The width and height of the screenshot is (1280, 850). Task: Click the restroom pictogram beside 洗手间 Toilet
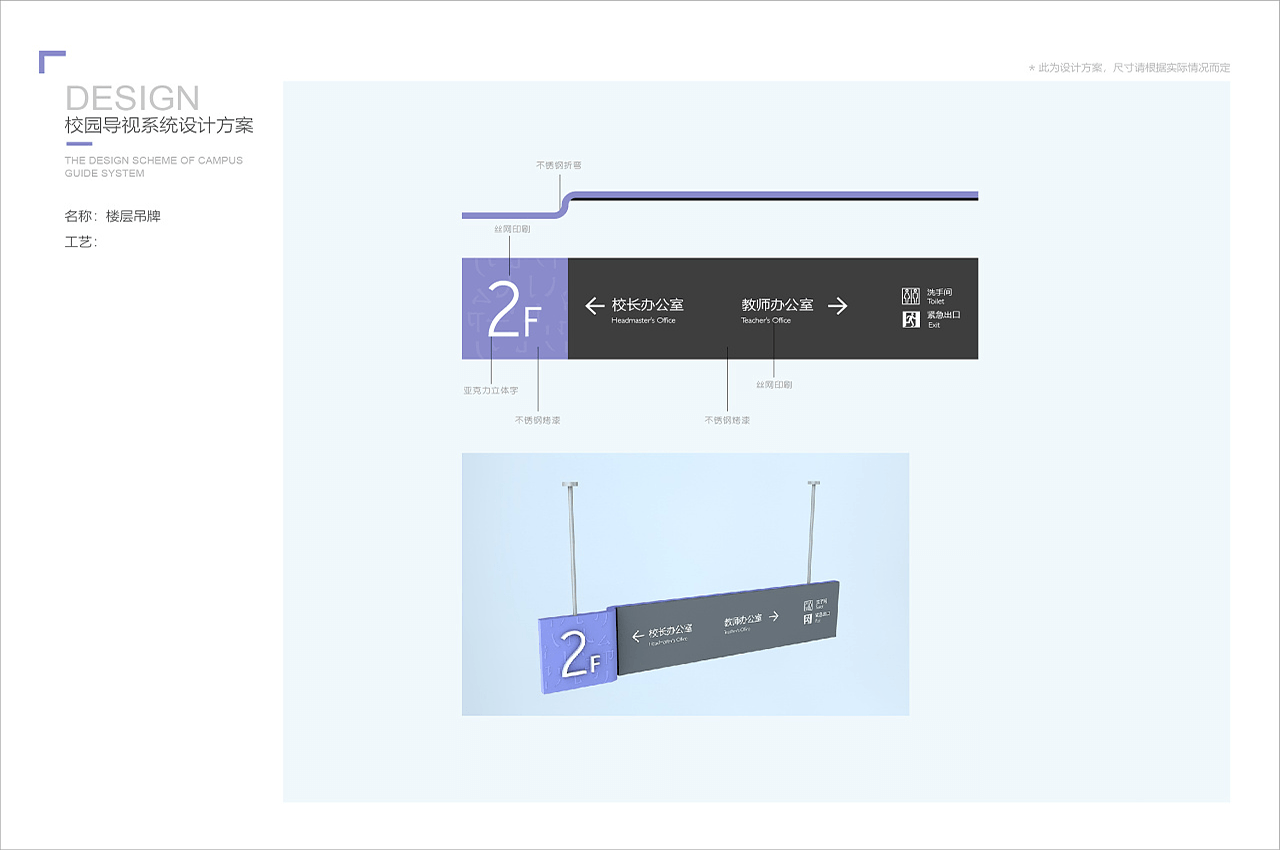point(911,296)
